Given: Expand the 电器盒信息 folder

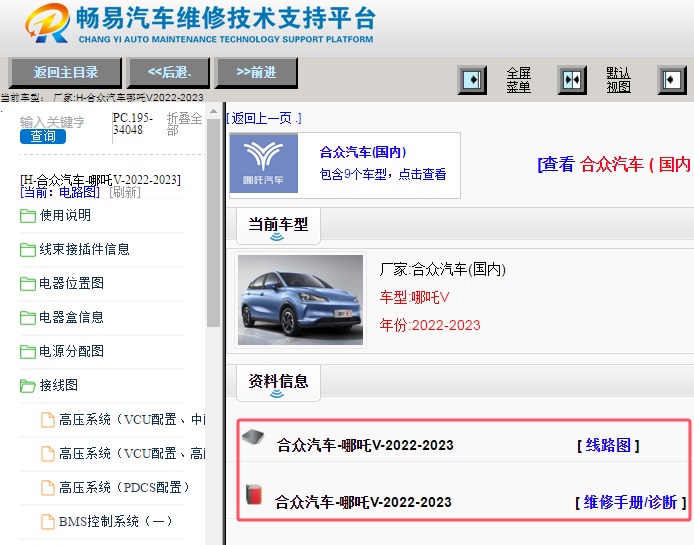Looking at the screenshot, I should click(71, 317).
